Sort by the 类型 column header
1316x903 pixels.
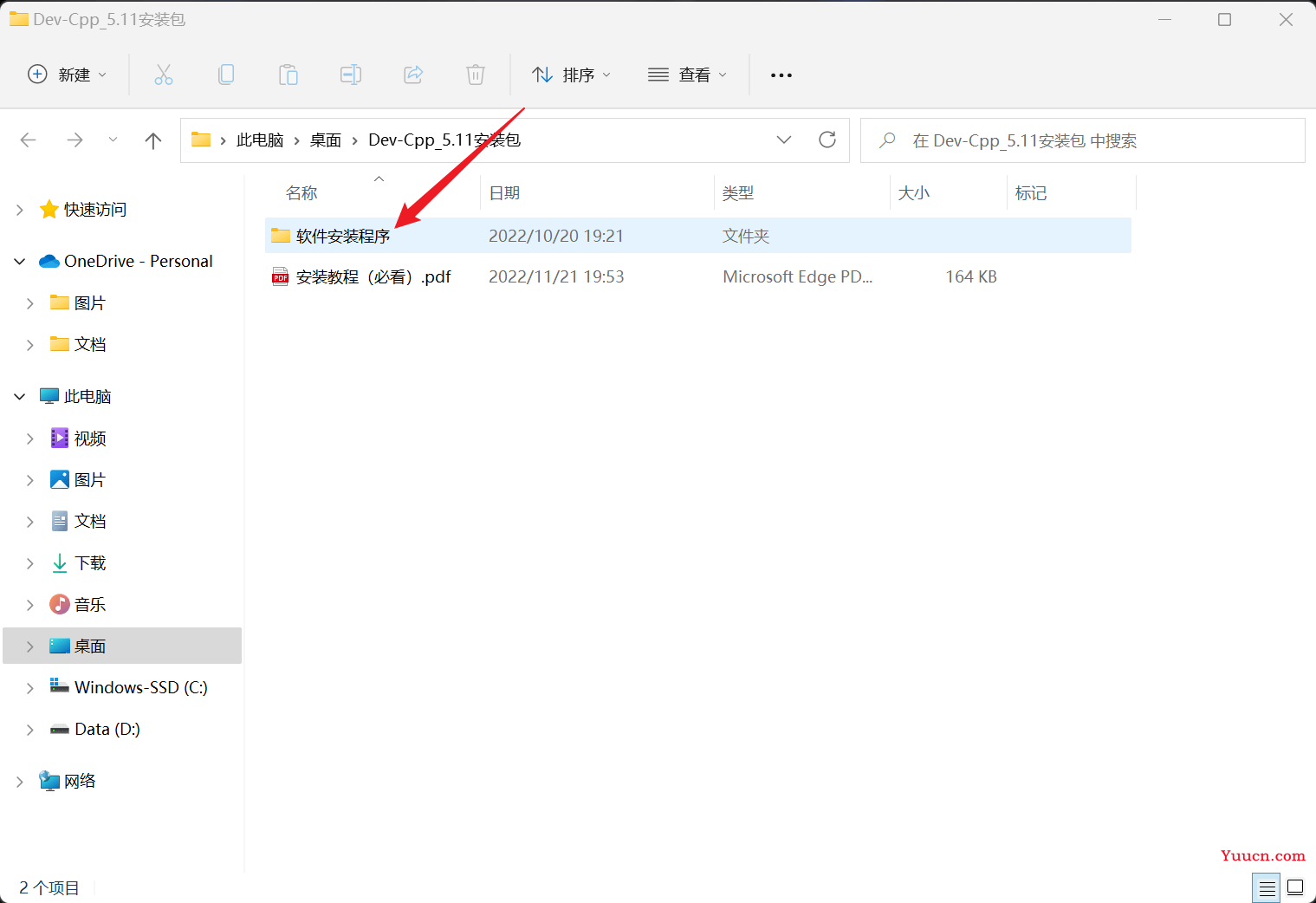[738, 193]
